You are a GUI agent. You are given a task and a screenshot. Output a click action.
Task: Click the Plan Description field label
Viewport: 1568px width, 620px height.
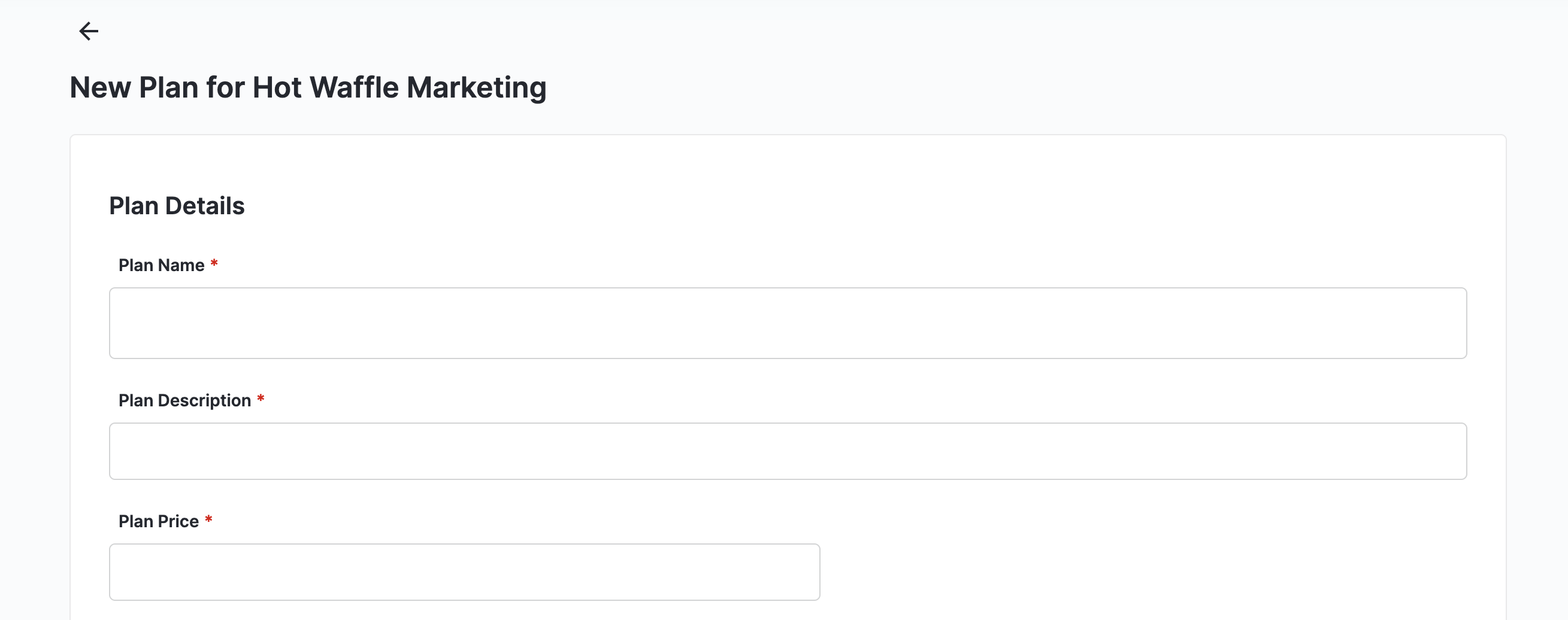pyautogui.click(x=184, y=400)
